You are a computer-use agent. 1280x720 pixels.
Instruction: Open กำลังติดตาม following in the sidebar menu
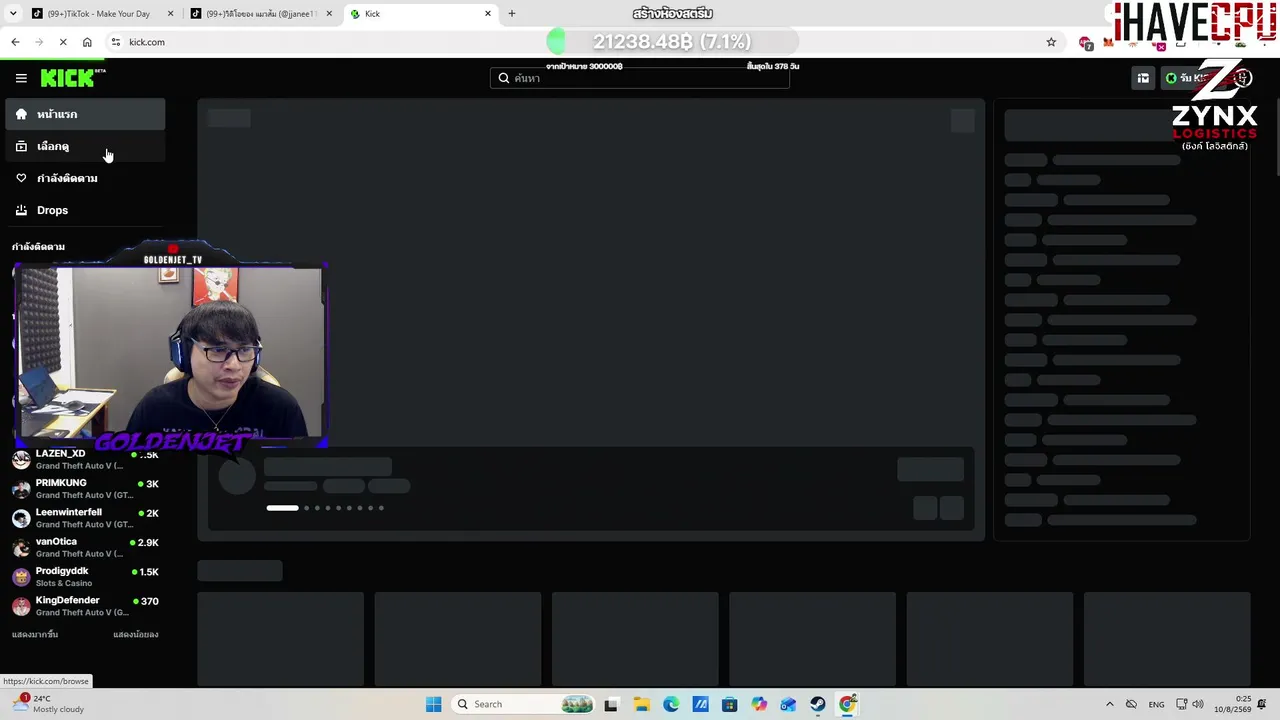[85, 178]
